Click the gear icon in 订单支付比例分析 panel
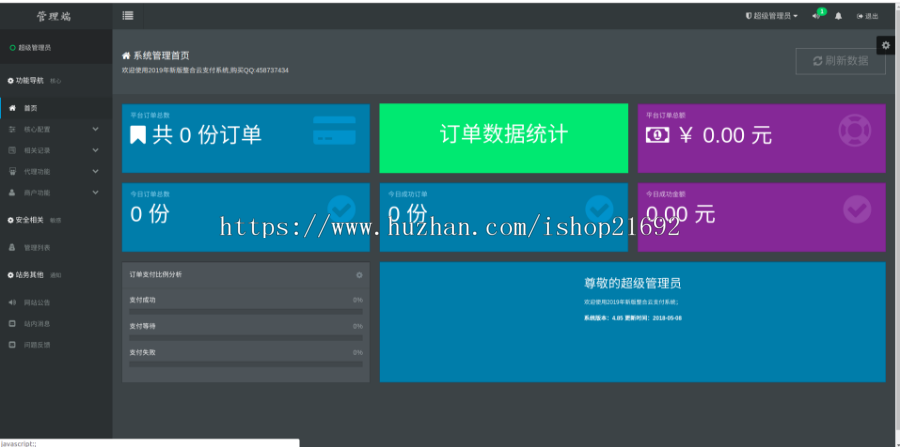900x448 pixels. click(x=359, y=275)
